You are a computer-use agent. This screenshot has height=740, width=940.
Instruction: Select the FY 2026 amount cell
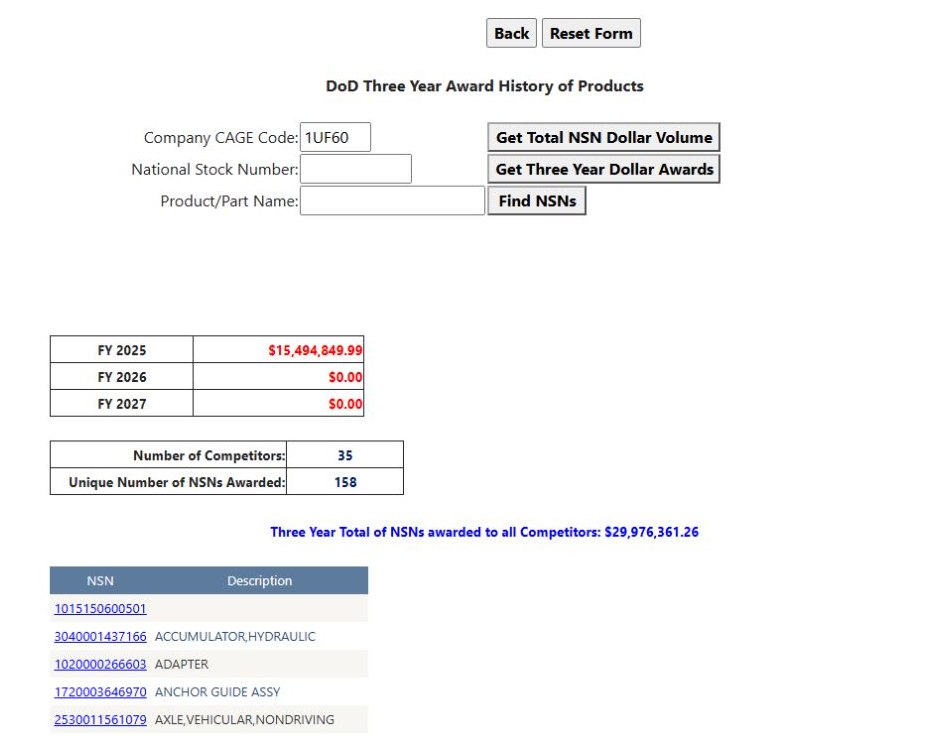pos(278,377)
